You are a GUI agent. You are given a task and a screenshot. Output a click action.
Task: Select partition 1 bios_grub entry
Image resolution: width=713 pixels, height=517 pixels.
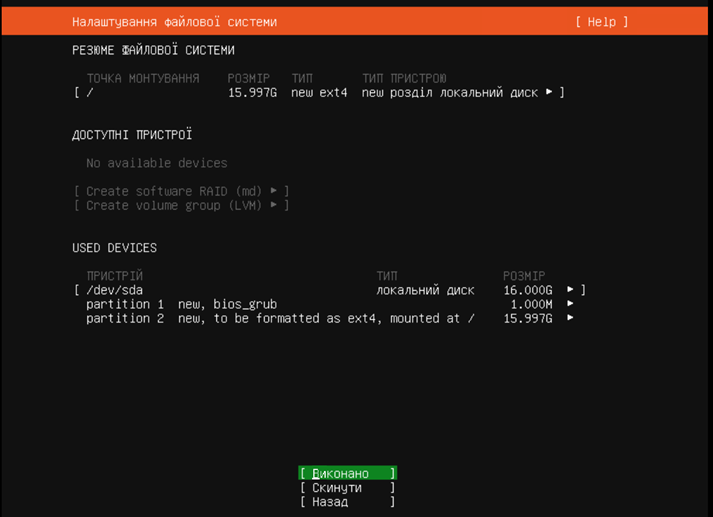tap(181, 304)
